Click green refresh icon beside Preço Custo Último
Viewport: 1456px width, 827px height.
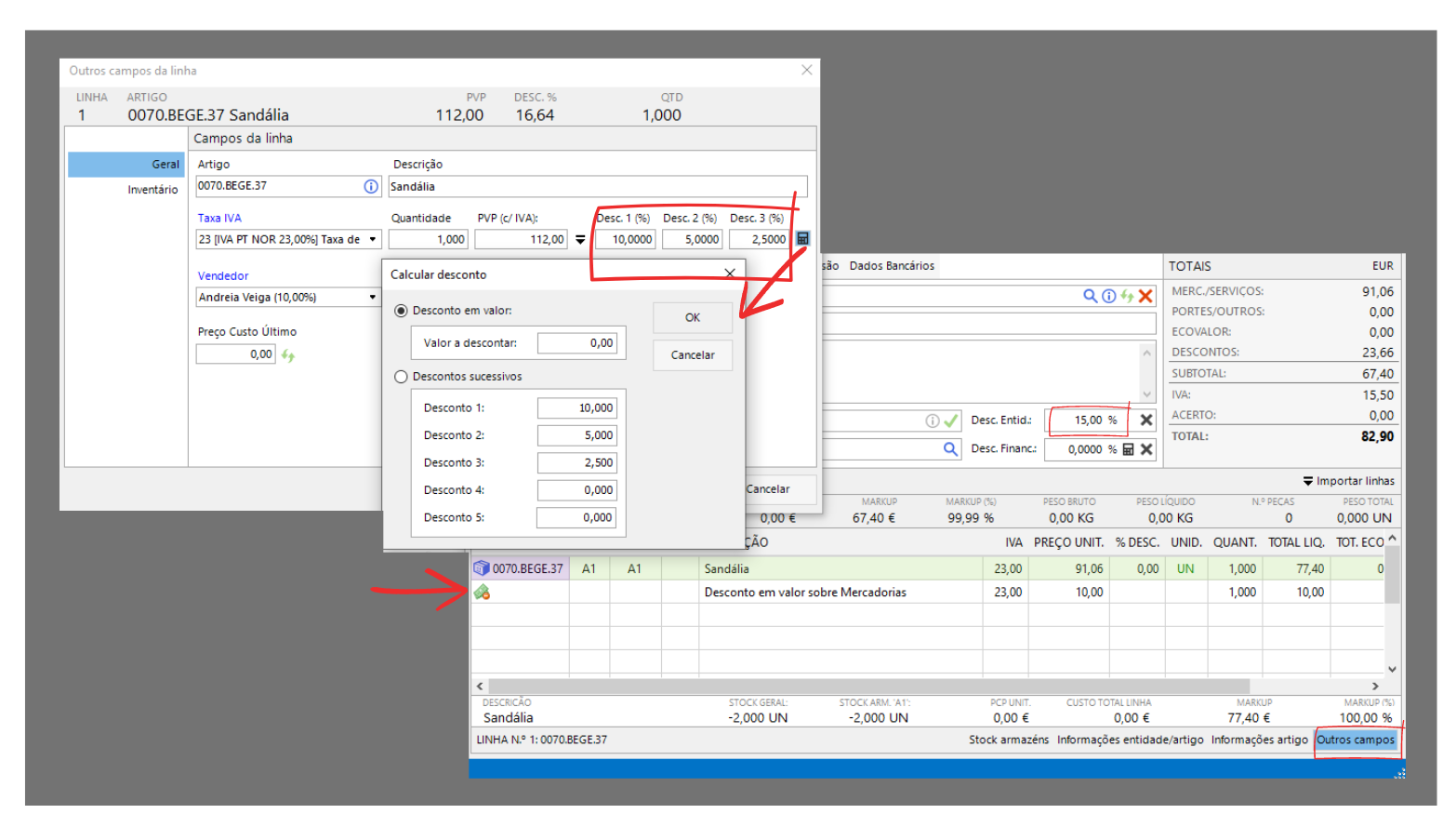[288, 355]
